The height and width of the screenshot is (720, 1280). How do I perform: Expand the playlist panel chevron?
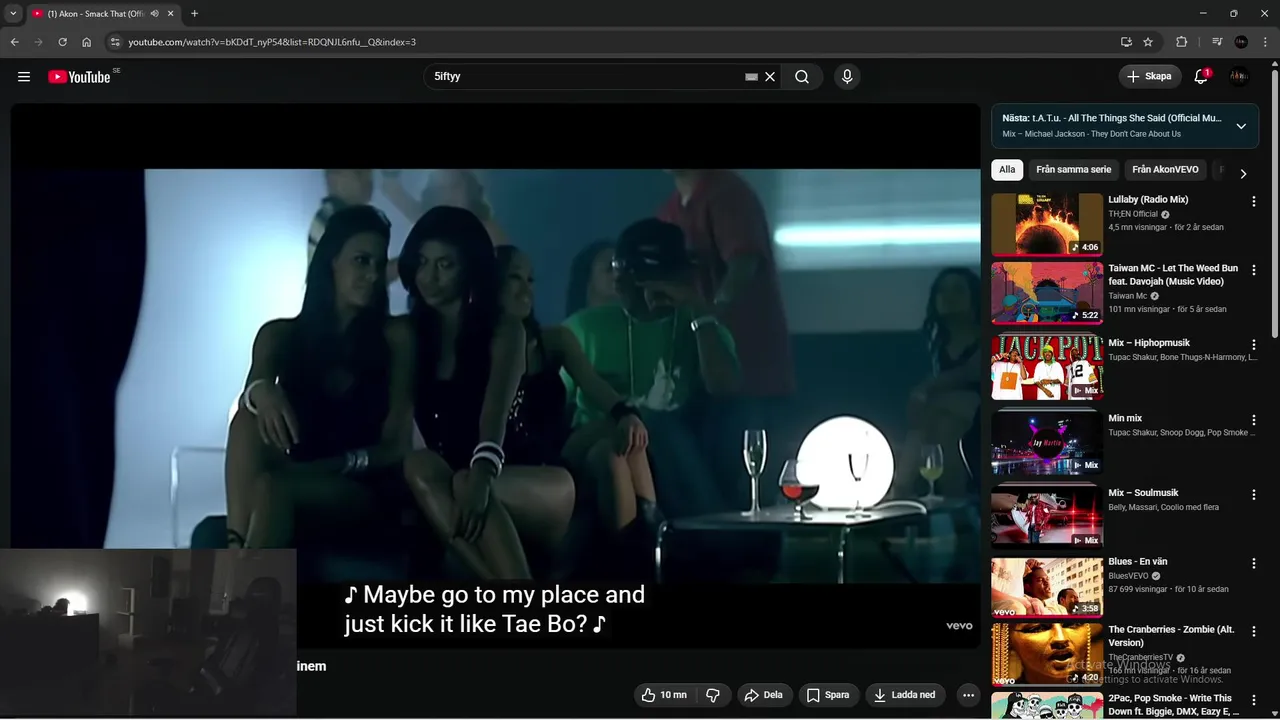pos(1241,126)
